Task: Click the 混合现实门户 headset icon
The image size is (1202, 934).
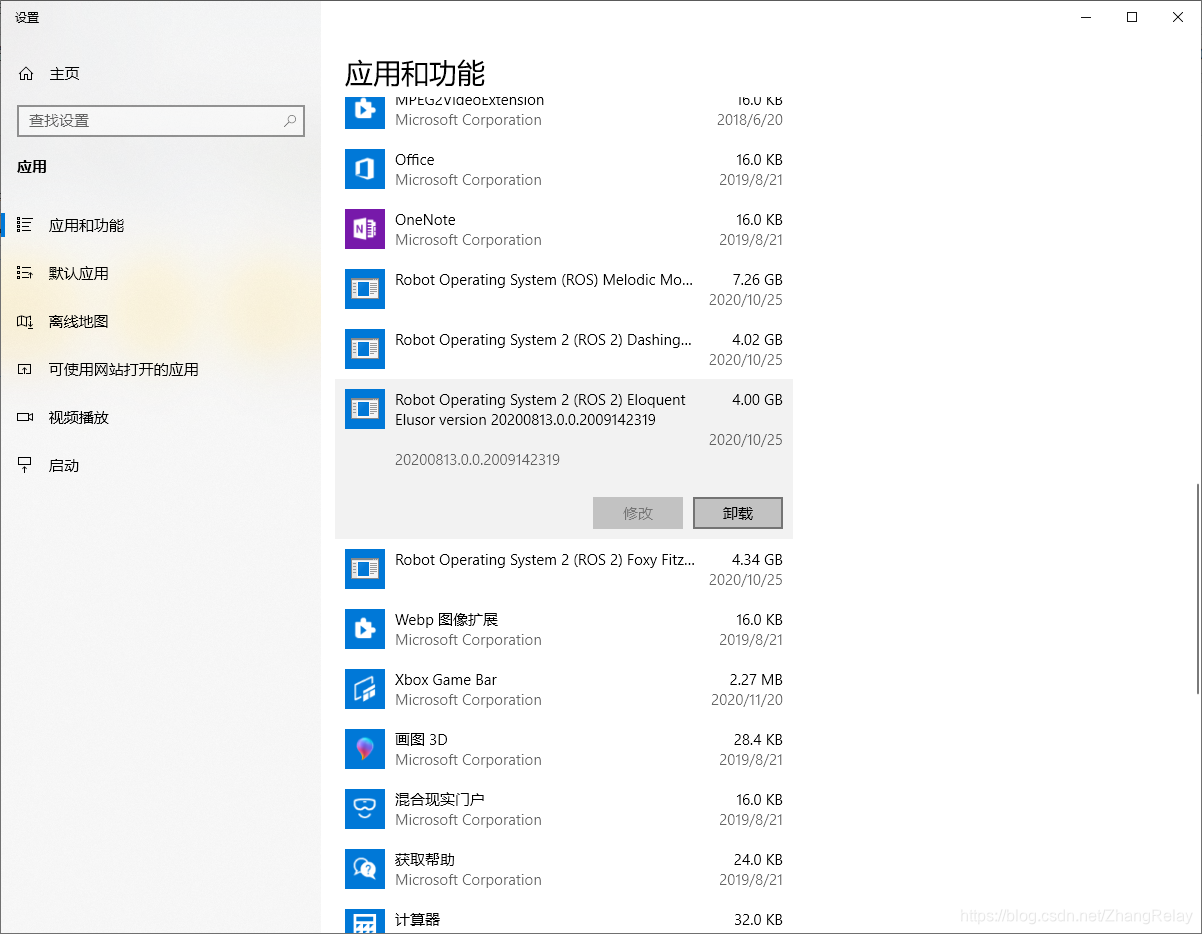Action: coord(365,809)
